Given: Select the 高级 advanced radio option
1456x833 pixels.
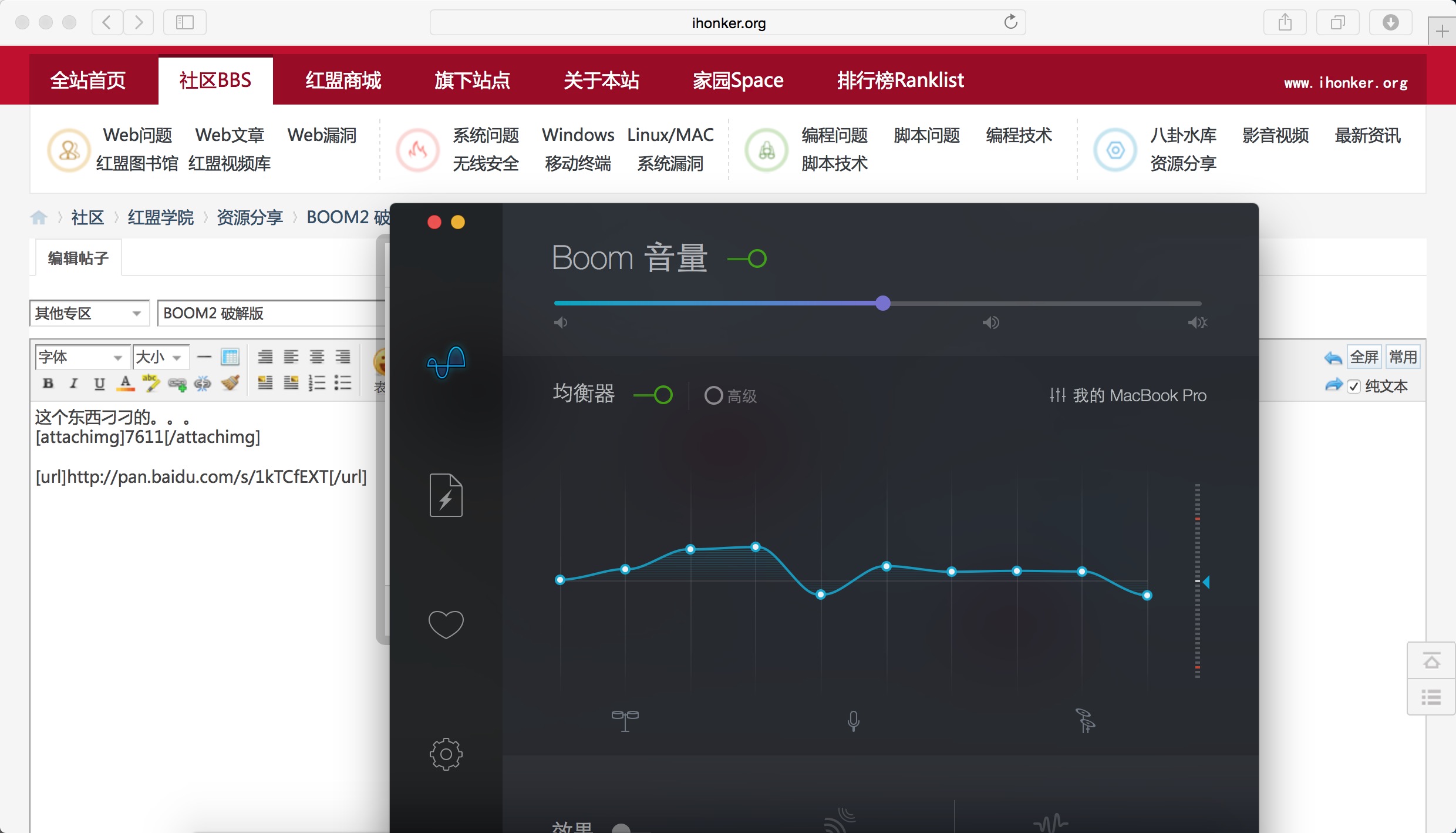Looking at the screenshot, I should 713,395.
